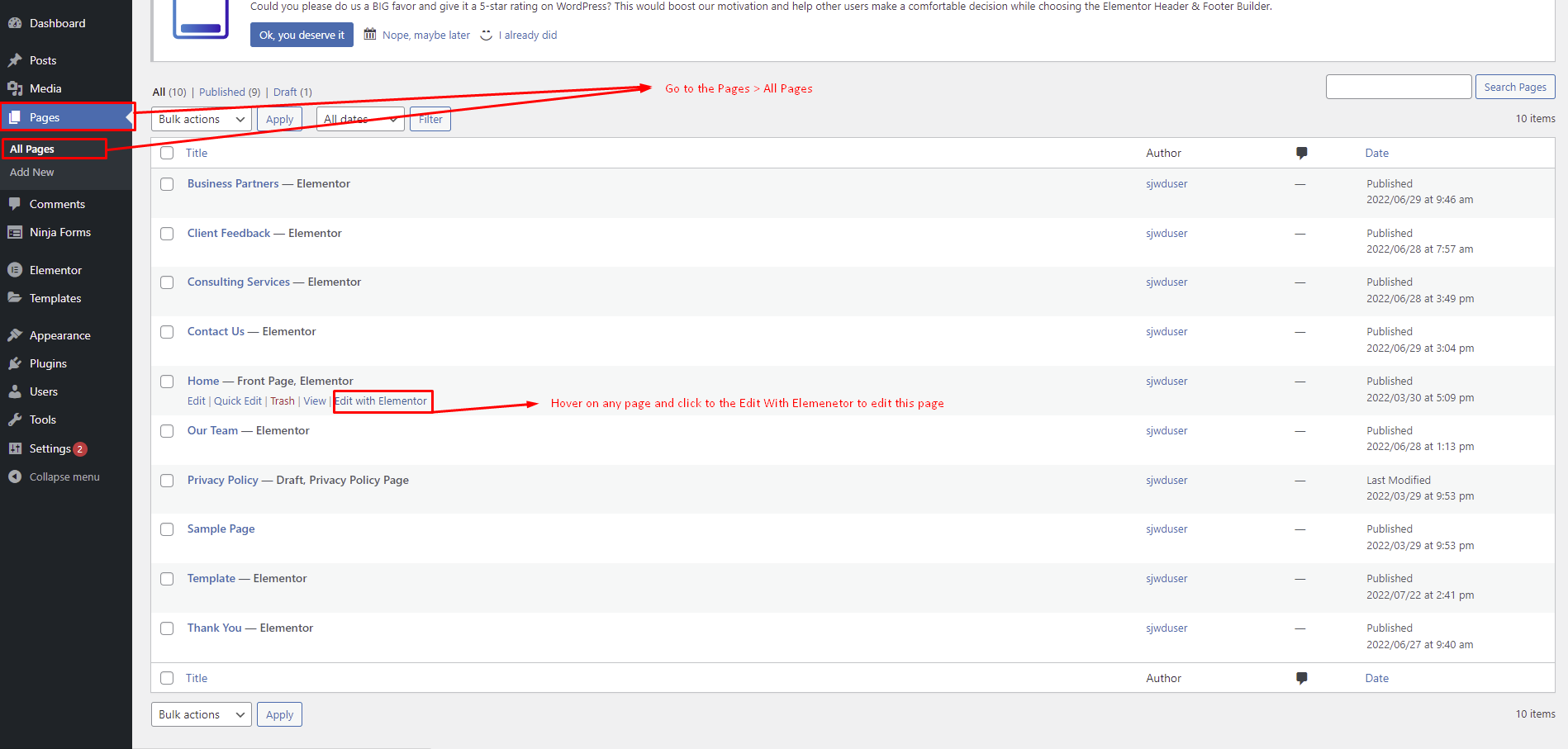Image resolution: width=1568 pixels, height=749 pixels.
Task: Click the smiley icon beside I already did
Action: tap(487, 35)
